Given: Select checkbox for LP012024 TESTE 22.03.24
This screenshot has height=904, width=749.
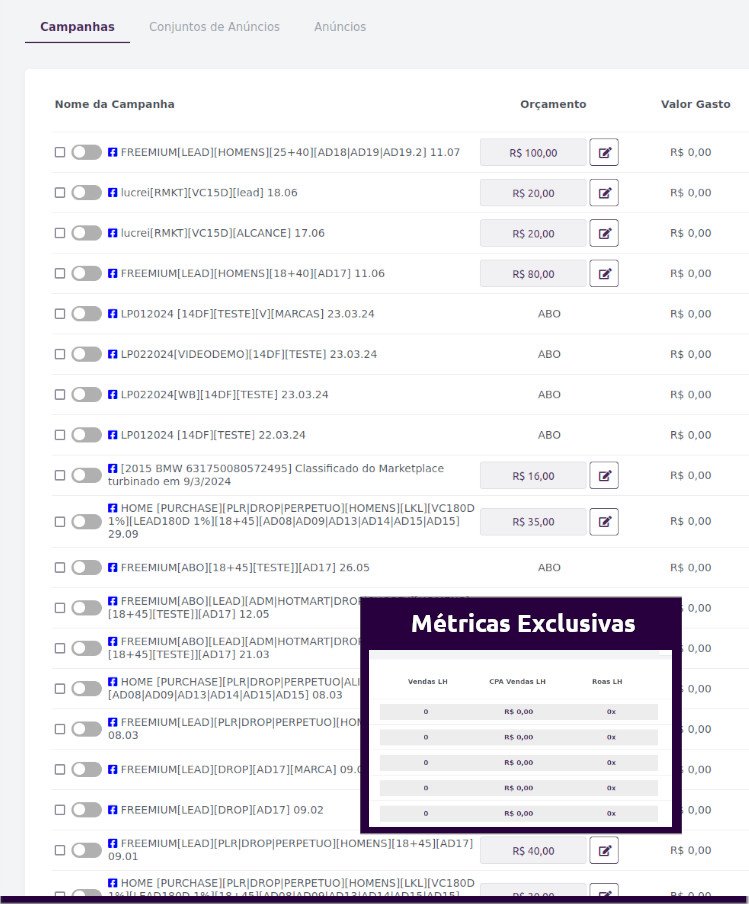Looking at the screenshot, I should pos(60,435).
